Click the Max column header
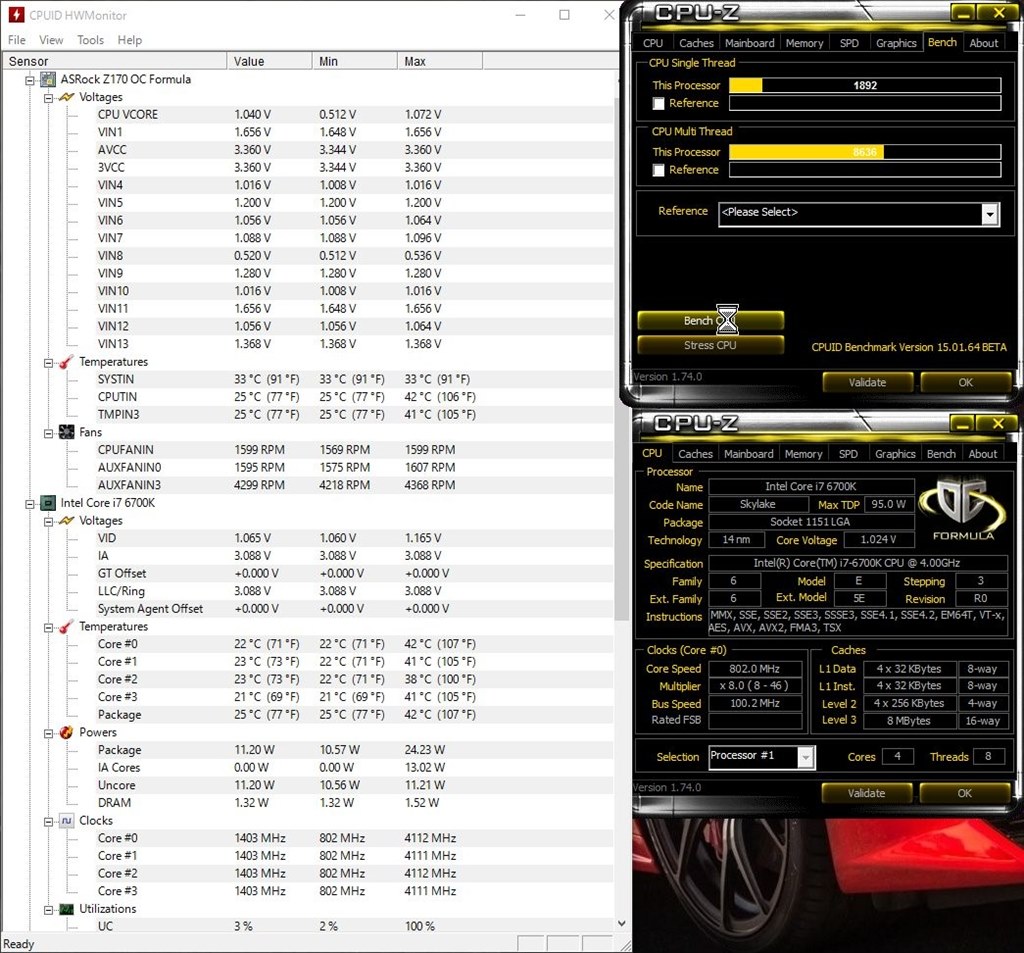 [440, 61]
